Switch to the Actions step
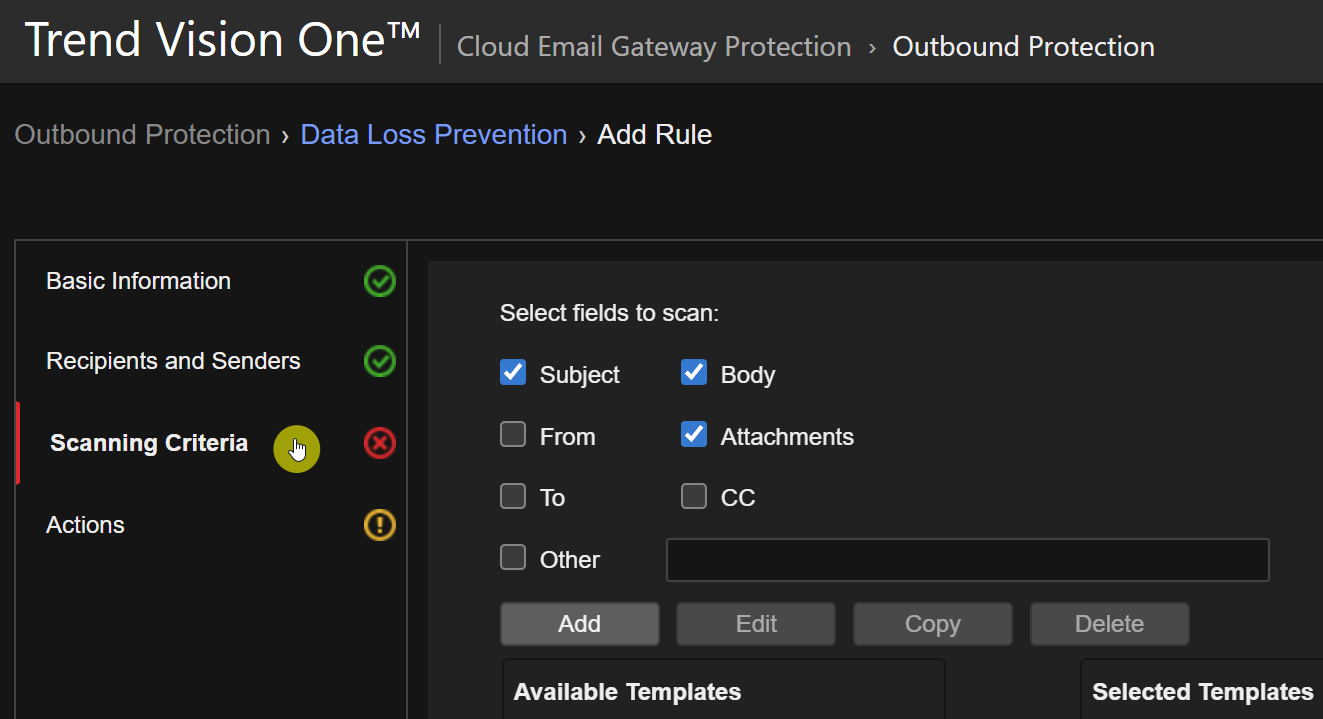 coord(85,525)
